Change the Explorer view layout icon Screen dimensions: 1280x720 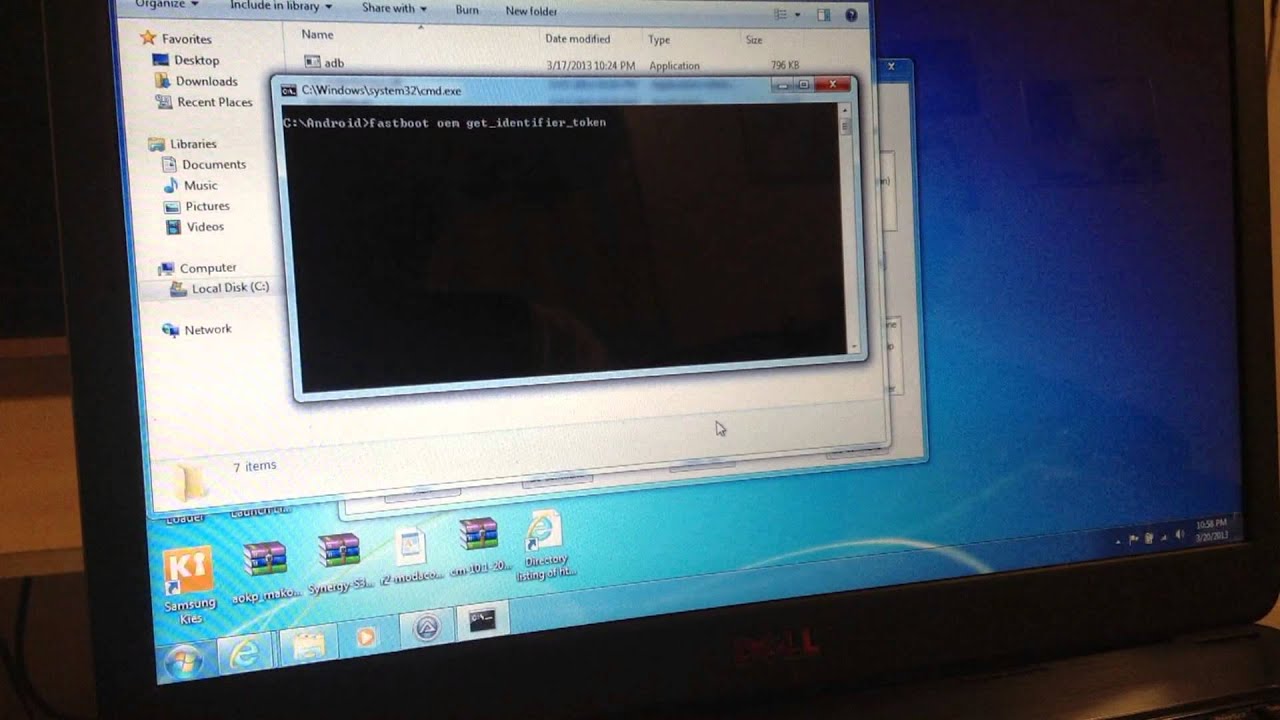pyautogui.click(x=780, y=14)
